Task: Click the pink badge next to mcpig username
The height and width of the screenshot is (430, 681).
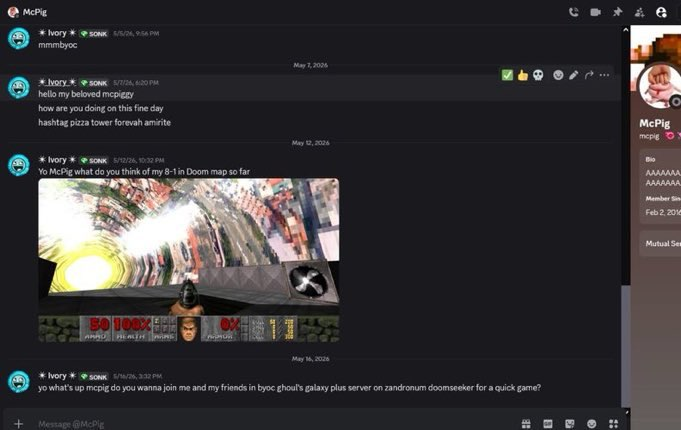Action: tap(670, 136)
